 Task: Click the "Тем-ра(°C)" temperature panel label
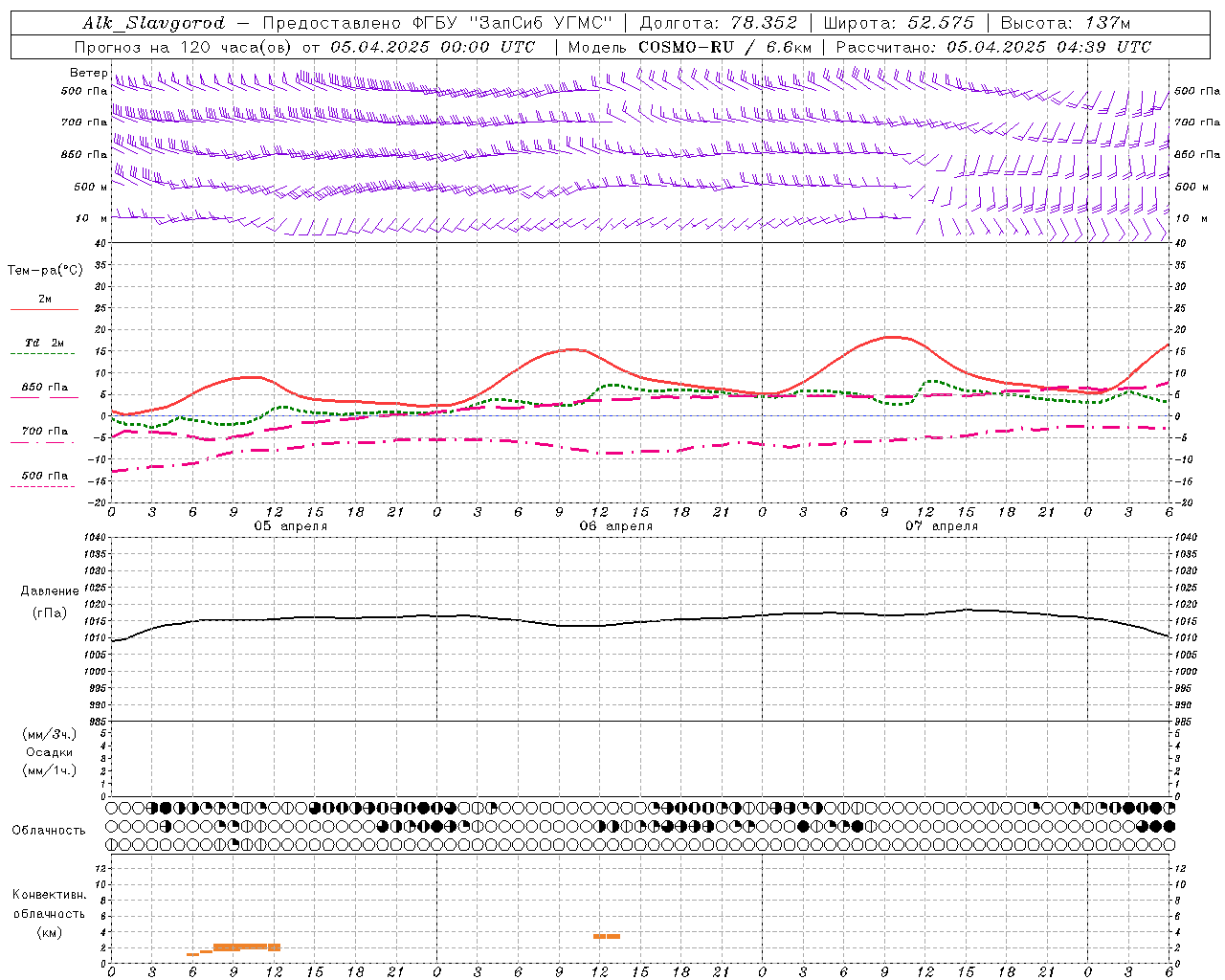pyautogui.click(x=45, y=271)
